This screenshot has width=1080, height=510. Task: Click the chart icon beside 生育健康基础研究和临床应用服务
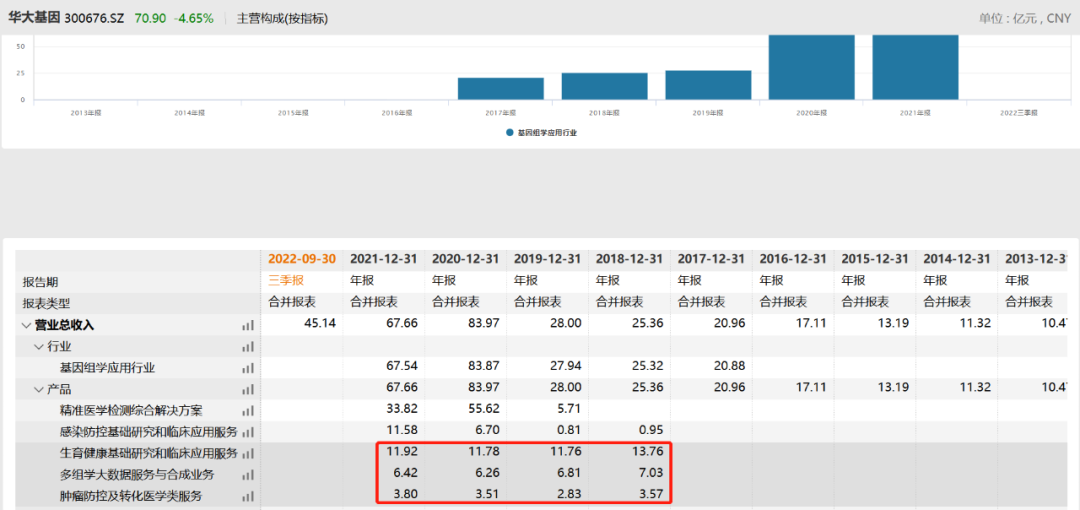[248, 454]
